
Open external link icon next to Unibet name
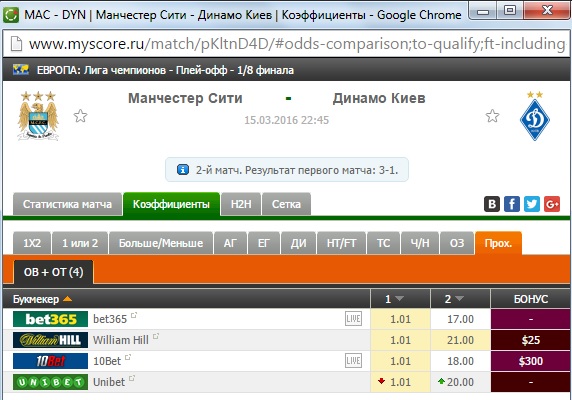point(132,378)
